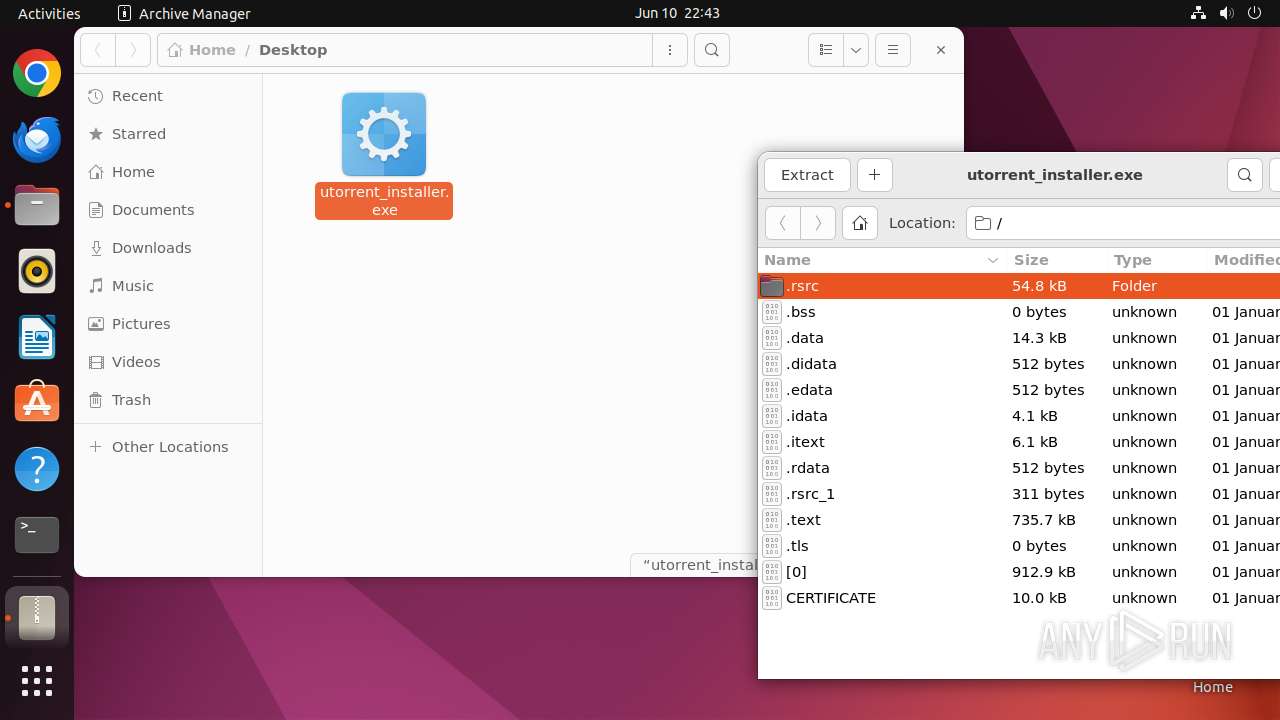The image size is (1280, 720).
Task: Click the Location input field
Action: 1123,223
